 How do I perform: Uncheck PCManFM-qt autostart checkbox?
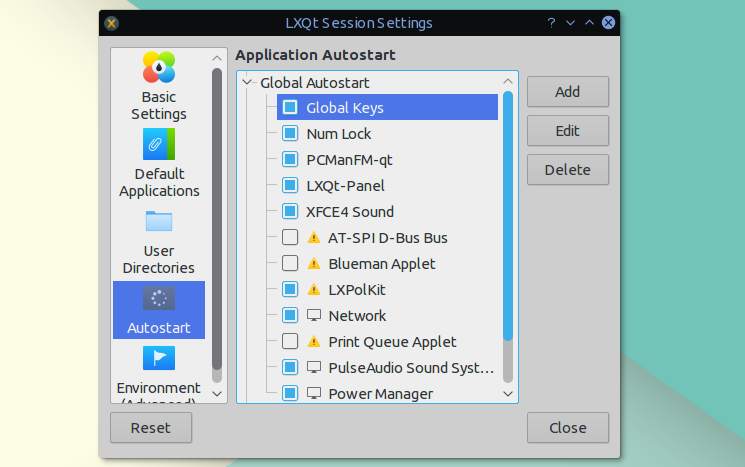[x=290, y=160]
